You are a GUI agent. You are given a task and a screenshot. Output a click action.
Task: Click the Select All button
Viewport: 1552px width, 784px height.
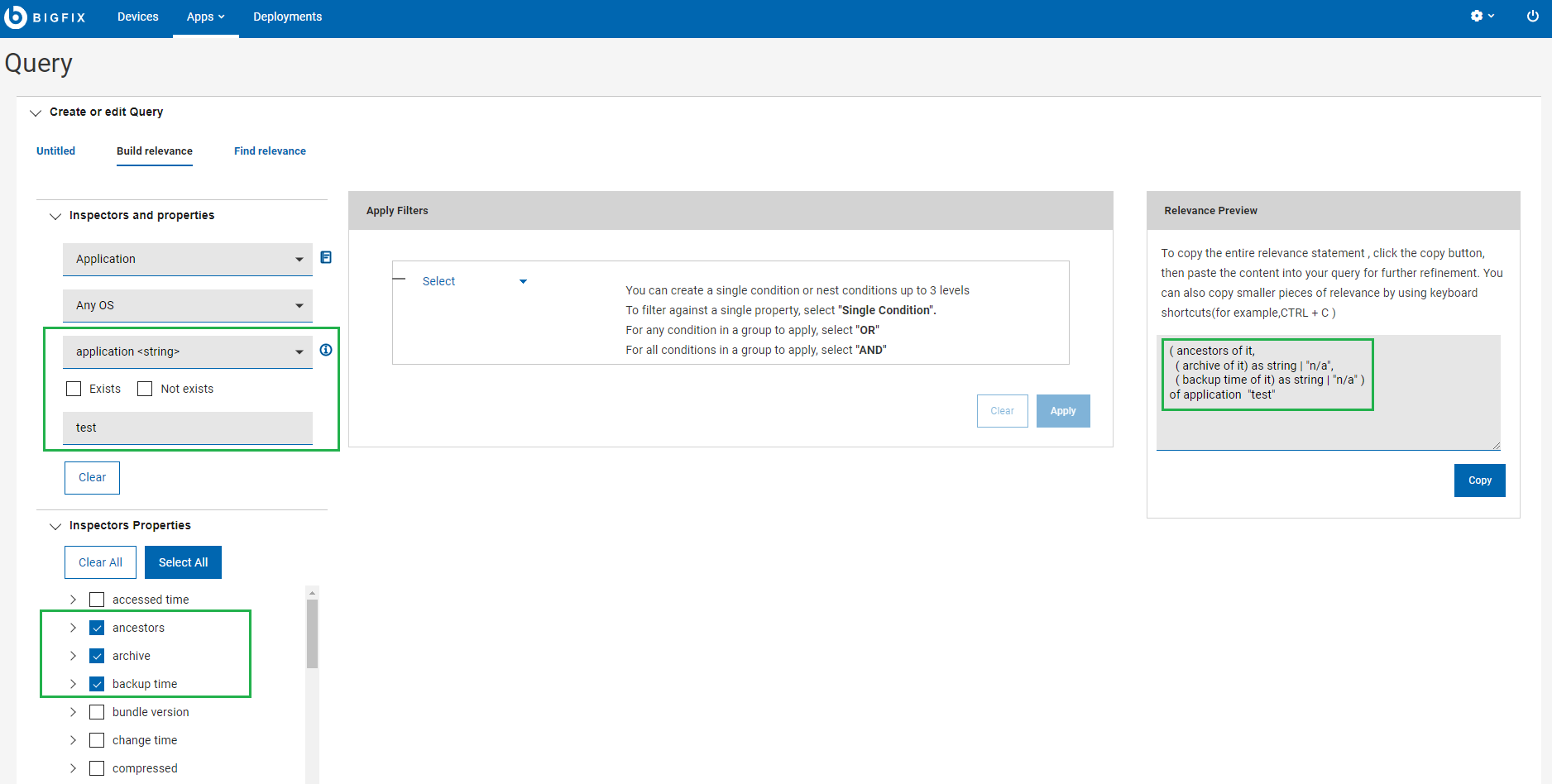[x=183, y=562]
